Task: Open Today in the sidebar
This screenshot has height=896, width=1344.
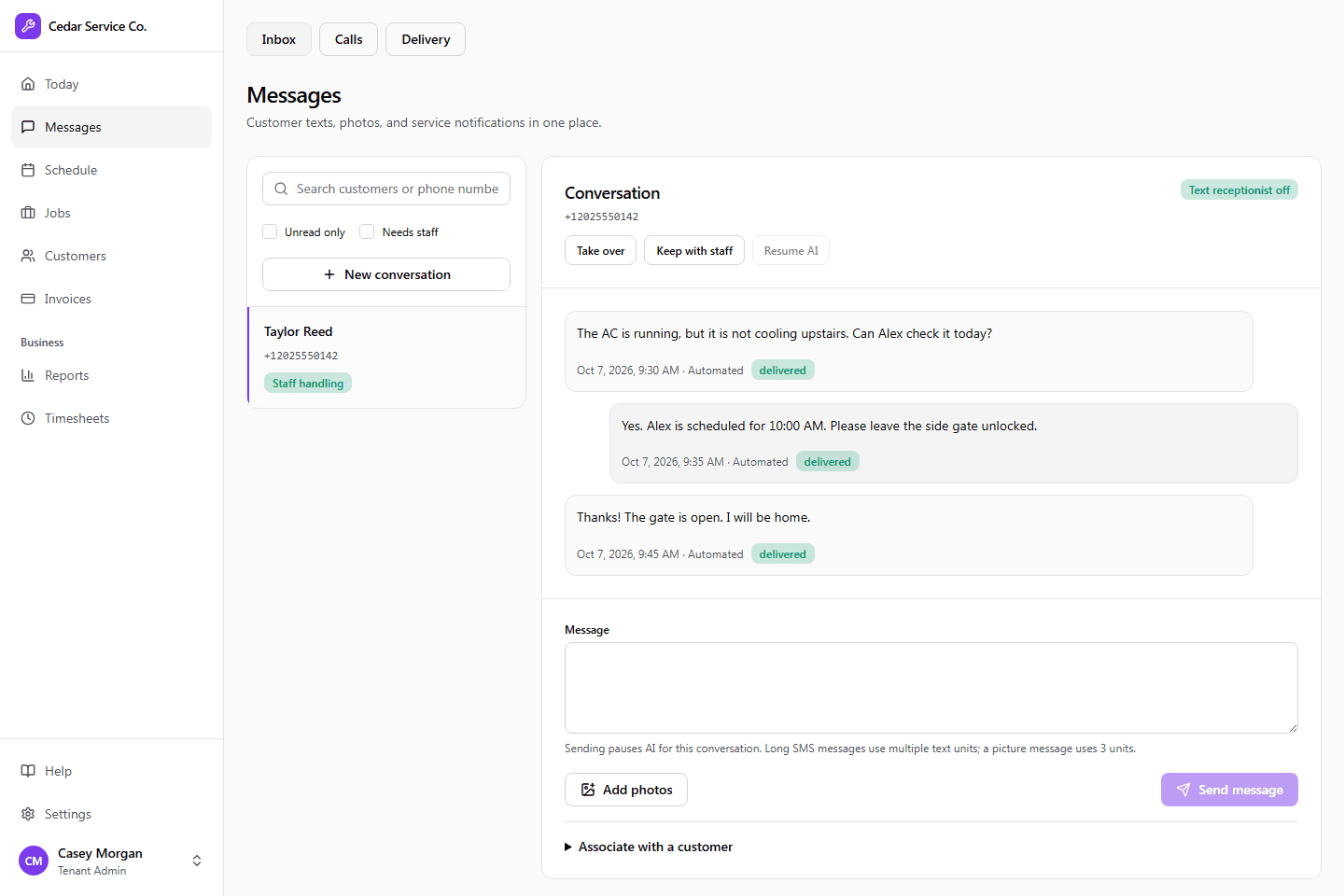Action: (111, 84)
